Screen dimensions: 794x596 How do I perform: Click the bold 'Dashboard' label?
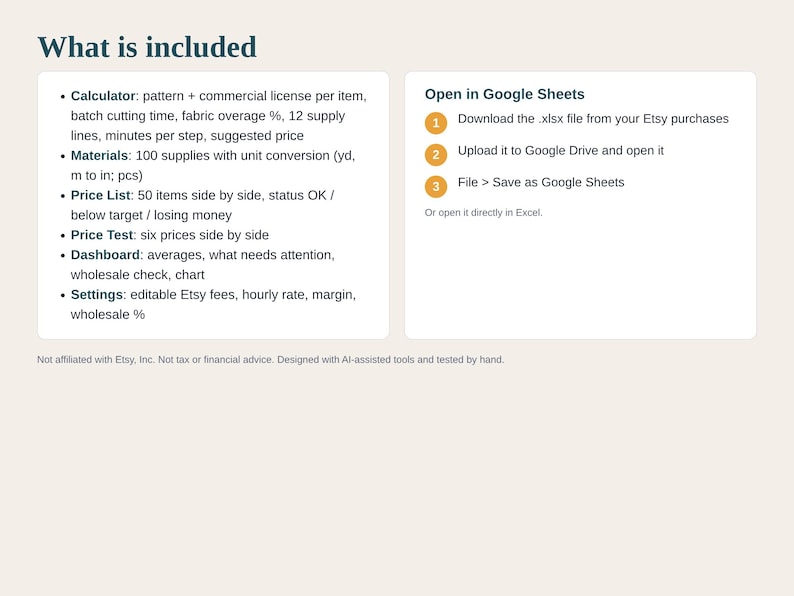coord(105,255)
